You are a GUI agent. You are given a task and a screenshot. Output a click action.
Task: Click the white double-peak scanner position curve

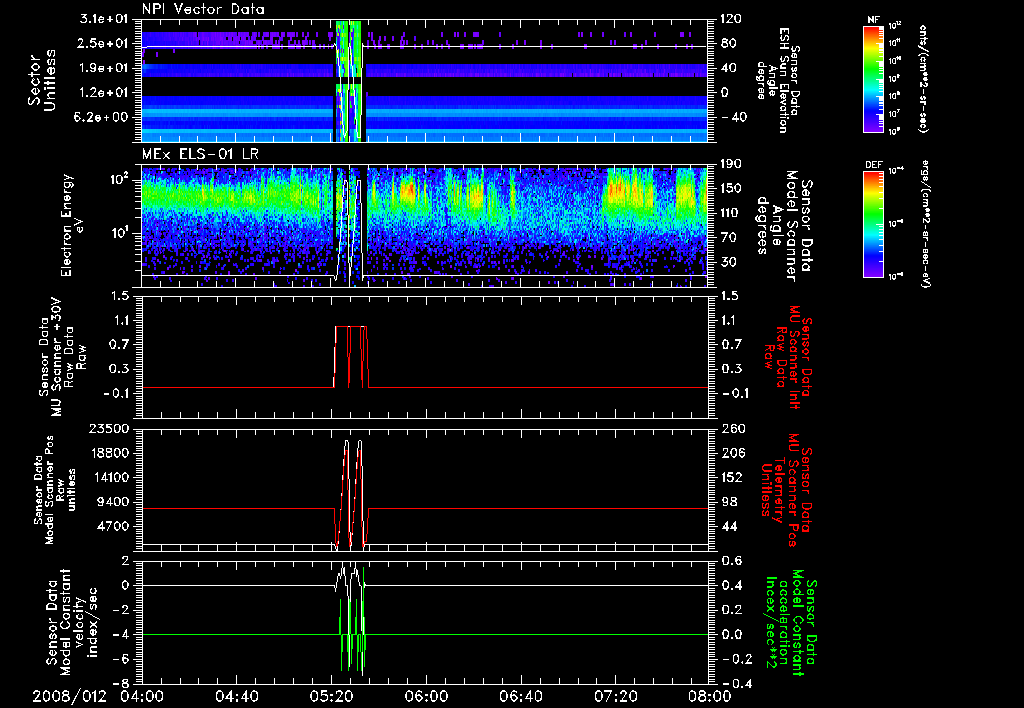pyautogui.click(x=349, y=494)
